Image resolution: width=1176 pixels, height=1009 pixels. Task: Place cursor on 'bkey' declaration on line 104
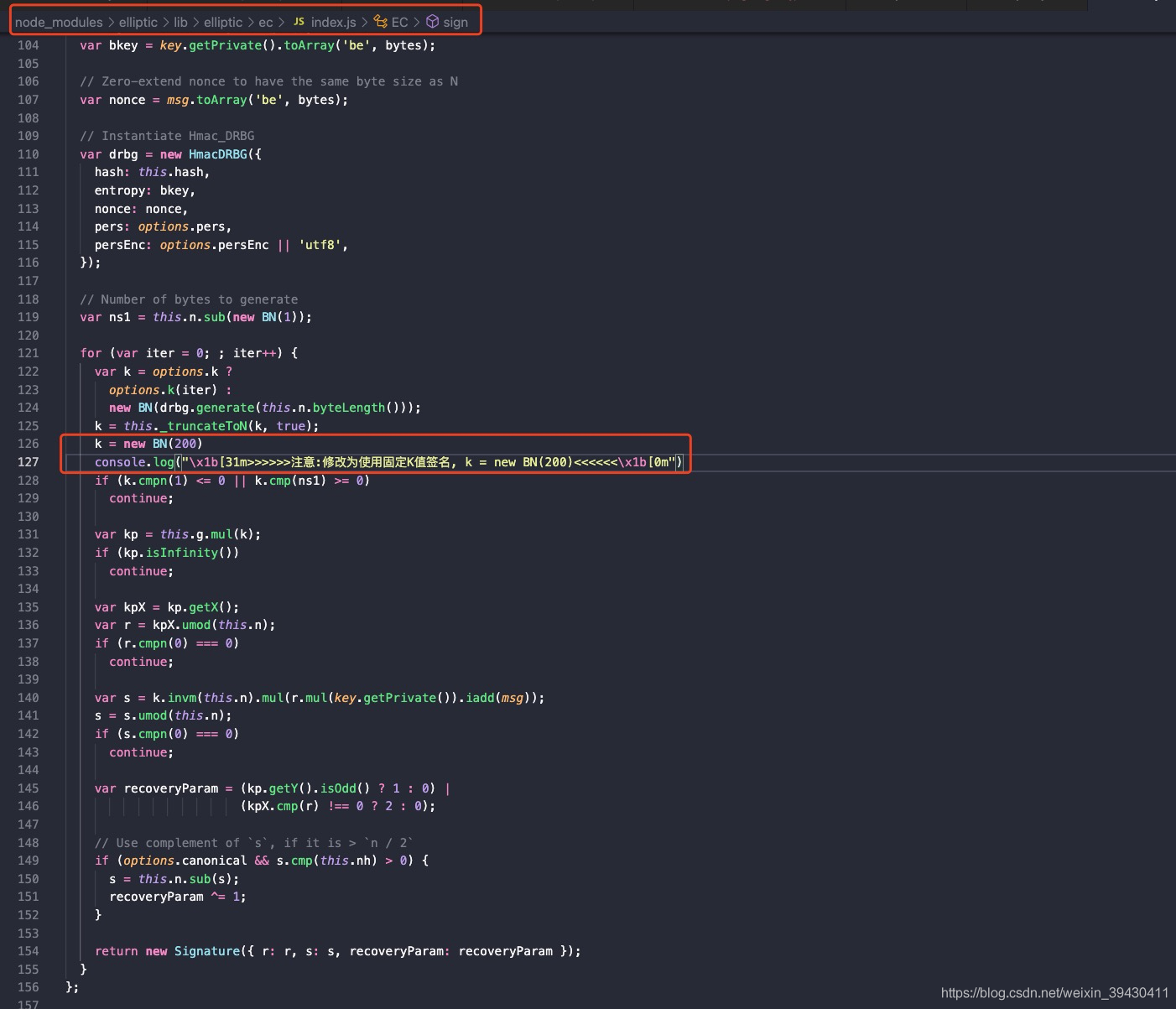[123, 45]
